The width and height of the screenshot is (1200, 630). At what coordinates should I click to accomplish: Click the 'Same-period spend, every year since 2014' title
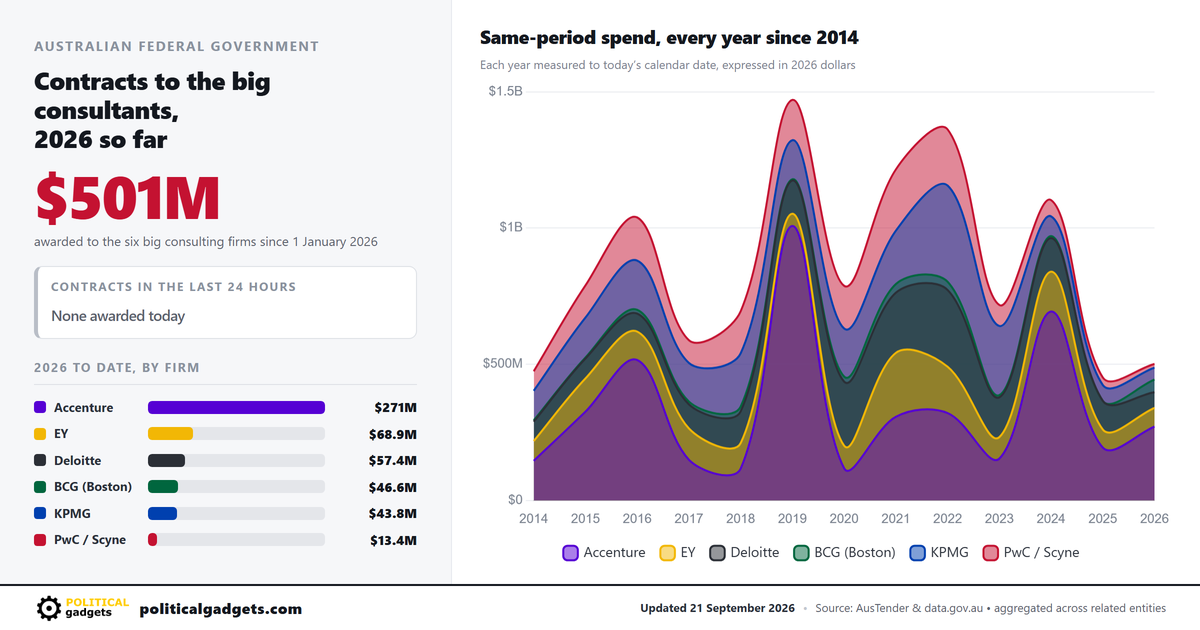[x=669, y=38]
